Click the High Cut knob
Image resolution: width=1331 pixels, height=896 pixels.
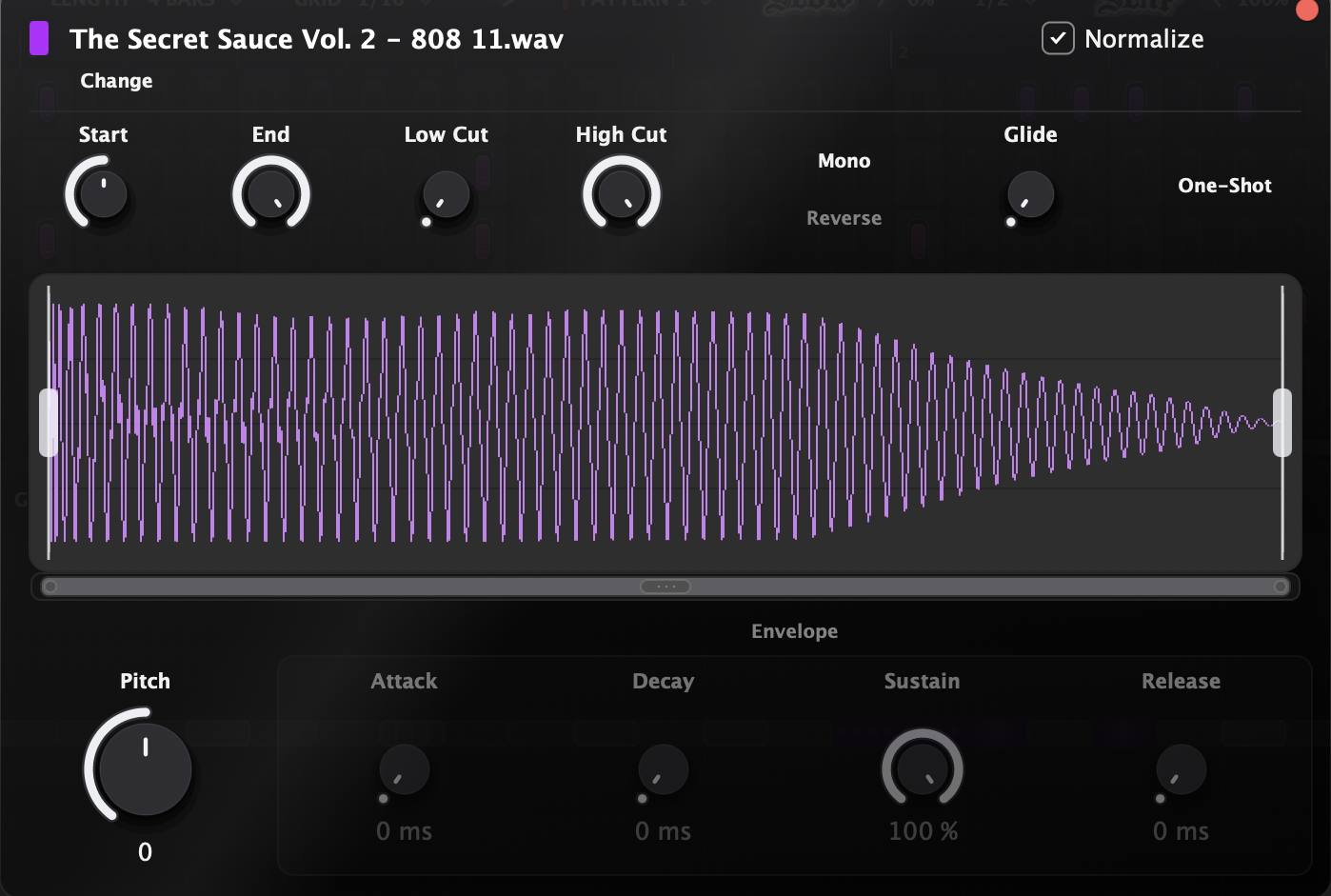(x=622, y=193)
